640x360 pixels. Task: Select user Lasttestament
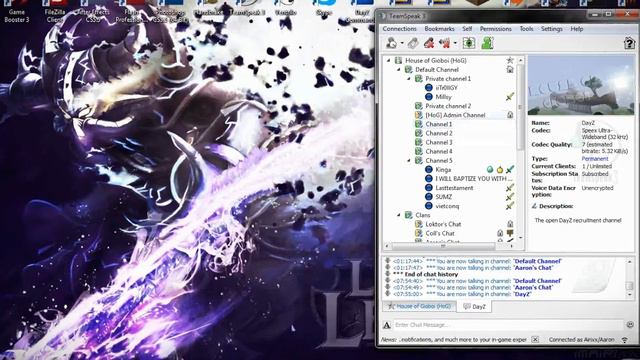[454, 188]
